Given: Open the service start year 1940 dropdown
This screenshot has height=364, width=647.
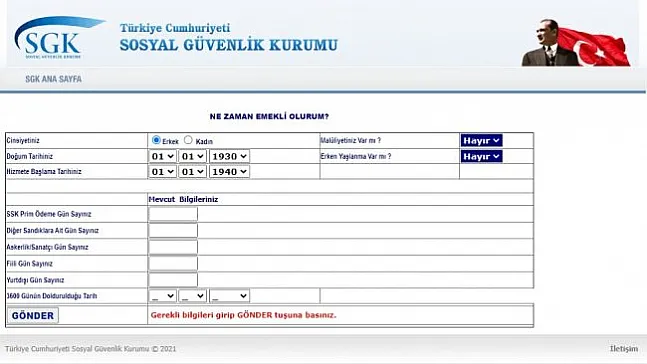Looking at the screenshot, I should point(229,172).
